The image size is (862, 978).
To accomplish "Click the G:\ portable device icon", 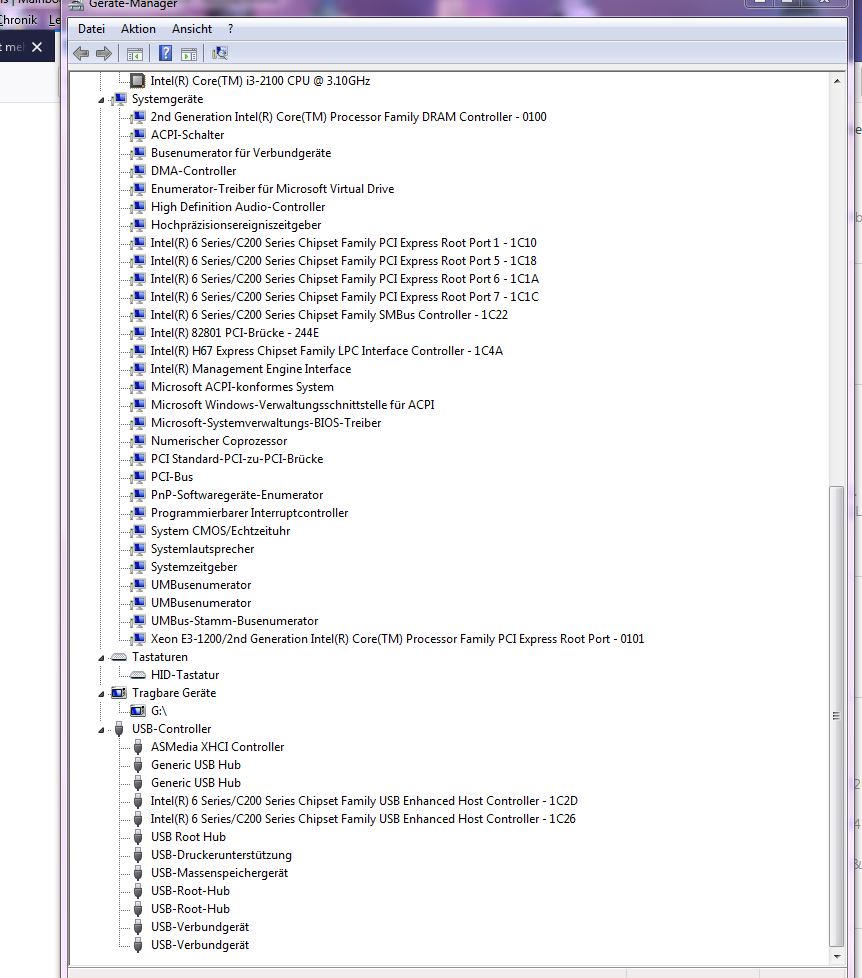I will pyautogui.click(x=137, y=711).
